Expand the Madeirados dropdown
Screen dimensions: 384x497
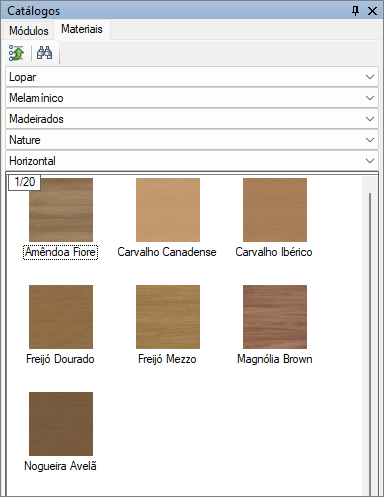(192, 119)
